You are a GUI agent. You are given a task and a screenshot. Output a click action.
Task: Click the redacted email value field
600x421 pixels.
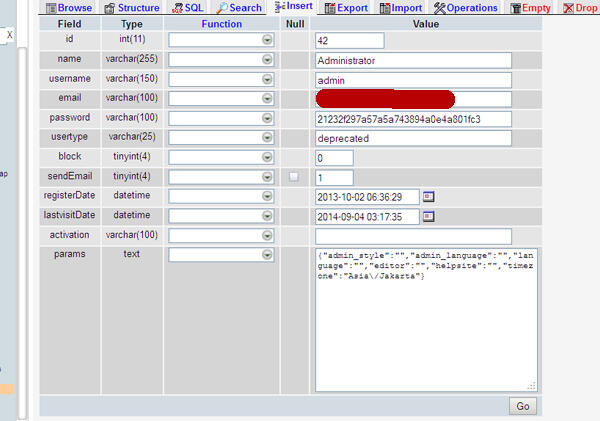click(x=413, y=99)
